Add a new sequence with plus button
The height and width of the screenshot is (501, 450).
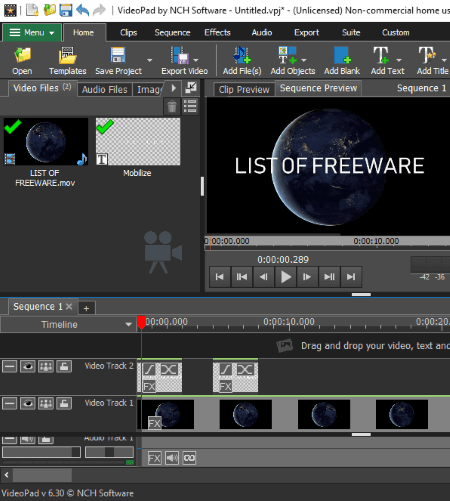87,308
